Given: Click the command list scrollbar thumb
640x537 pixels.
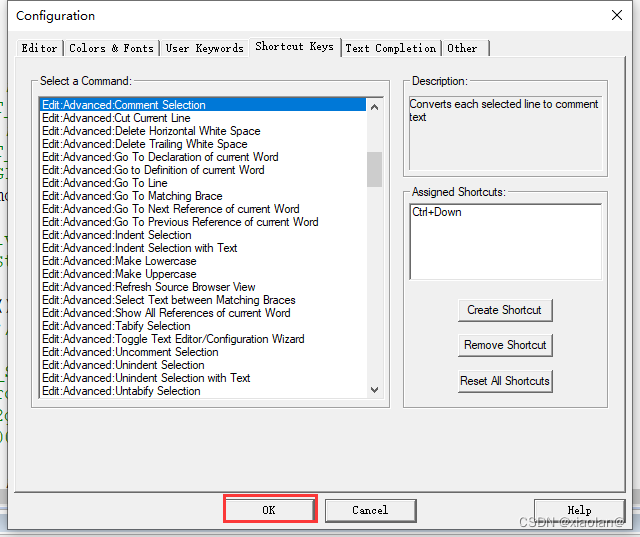Looking at the screenshot, I should [374, 169].
